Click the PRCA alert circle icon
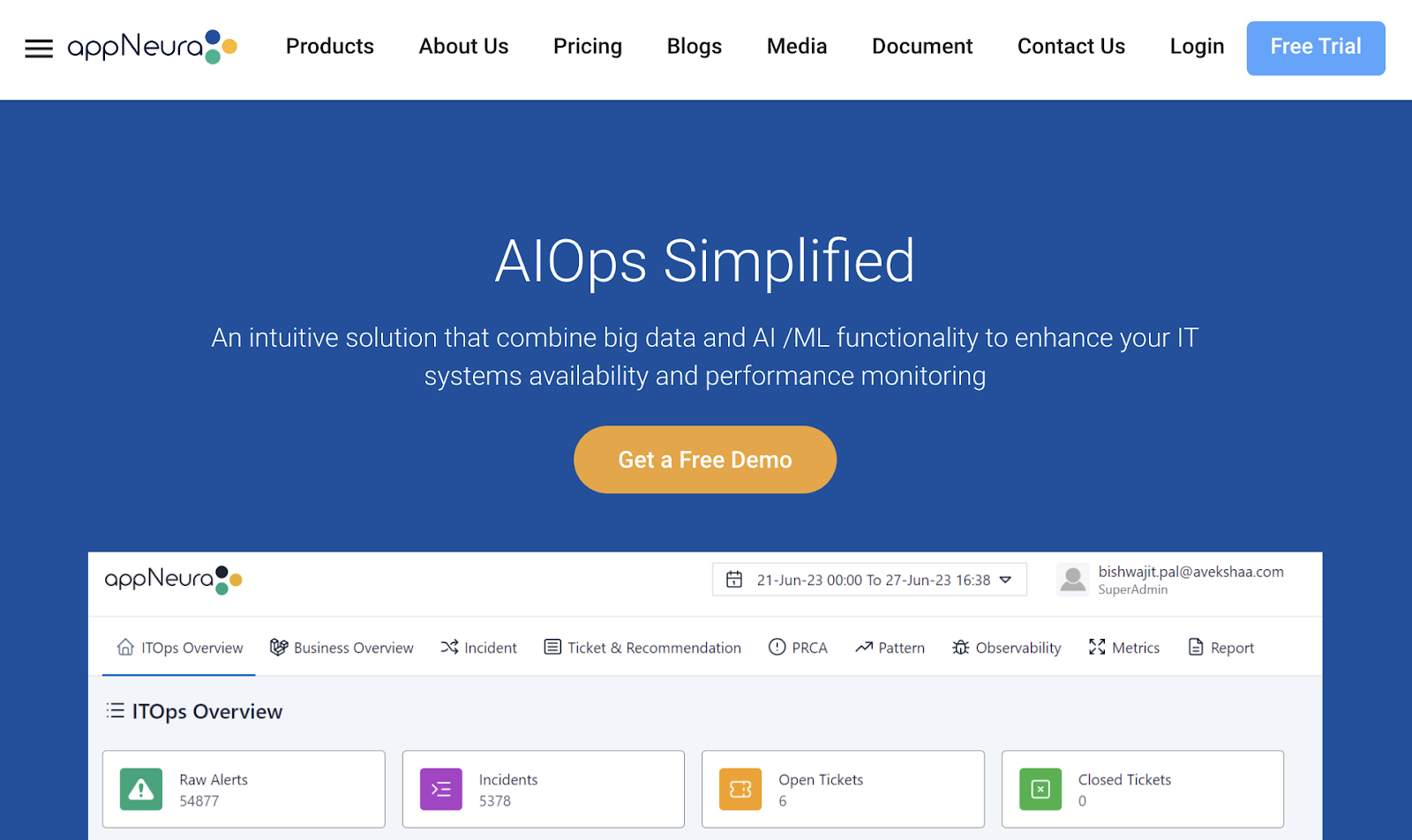 pos(777,647)
